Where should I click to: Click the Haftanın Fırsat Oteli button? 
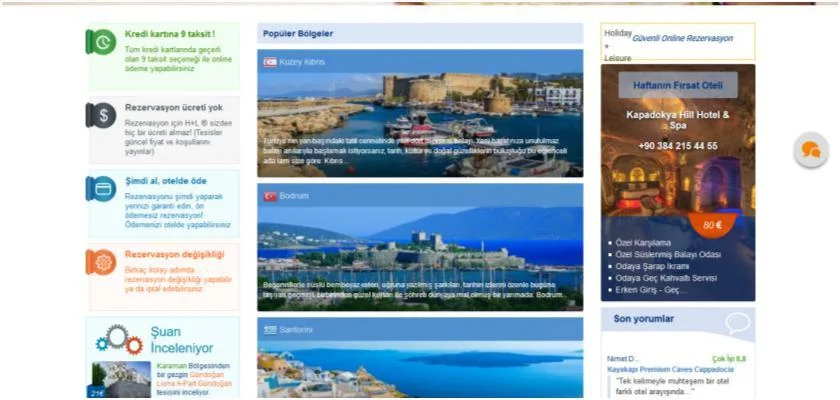pos(677,87)
